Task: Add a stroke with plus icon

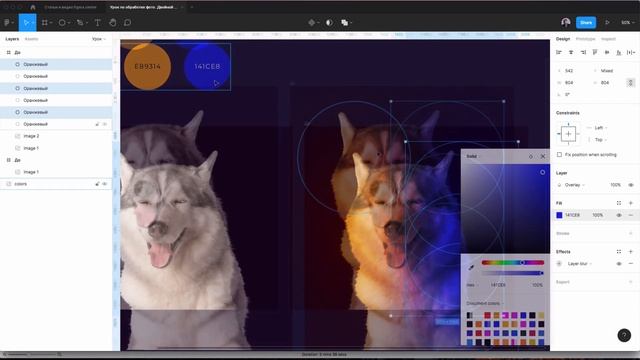Action: click(x=631, y=233)
